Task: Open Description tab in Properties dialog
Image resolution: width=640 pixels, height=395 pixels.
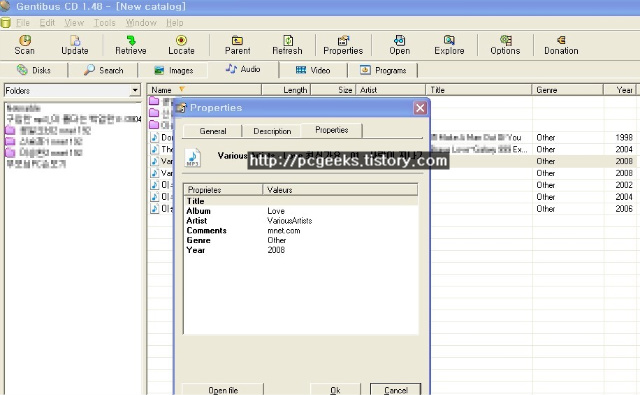Action: coord(272,131)
